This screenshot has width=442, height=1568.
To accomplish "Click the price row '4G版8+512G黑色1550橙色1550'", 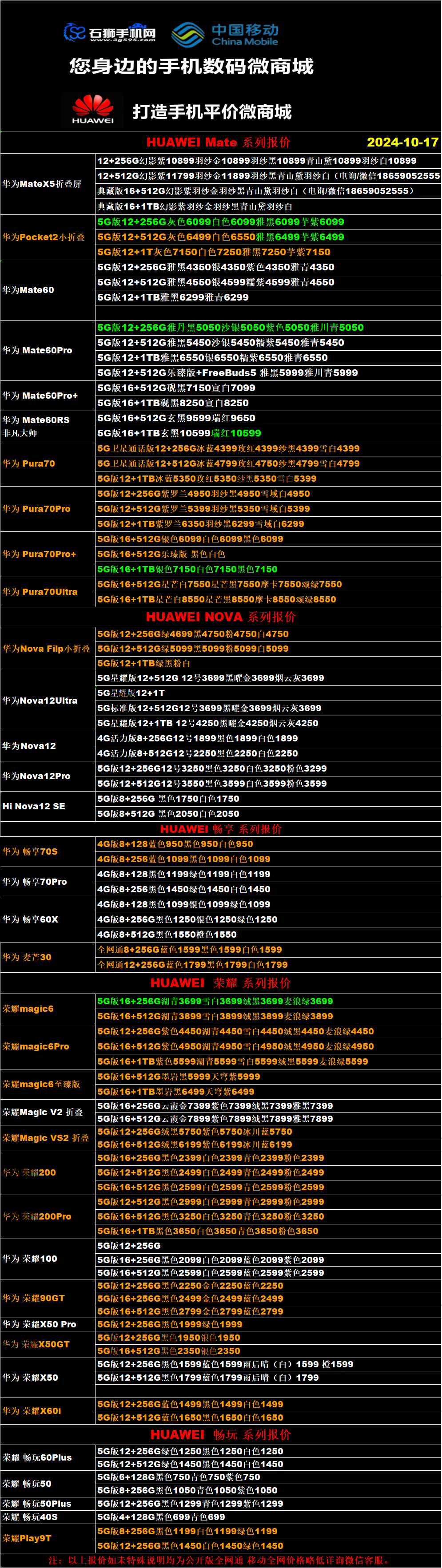I will tap(268, 934).
